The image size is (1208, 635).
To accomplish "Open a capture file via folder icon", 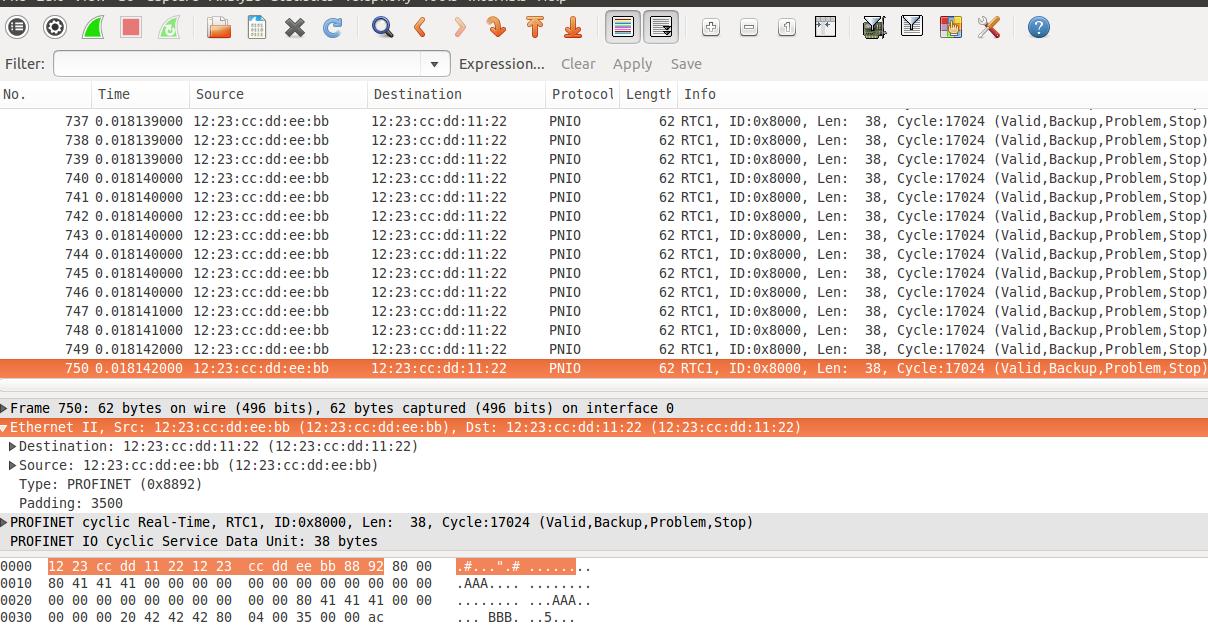I will click(219, 27).
